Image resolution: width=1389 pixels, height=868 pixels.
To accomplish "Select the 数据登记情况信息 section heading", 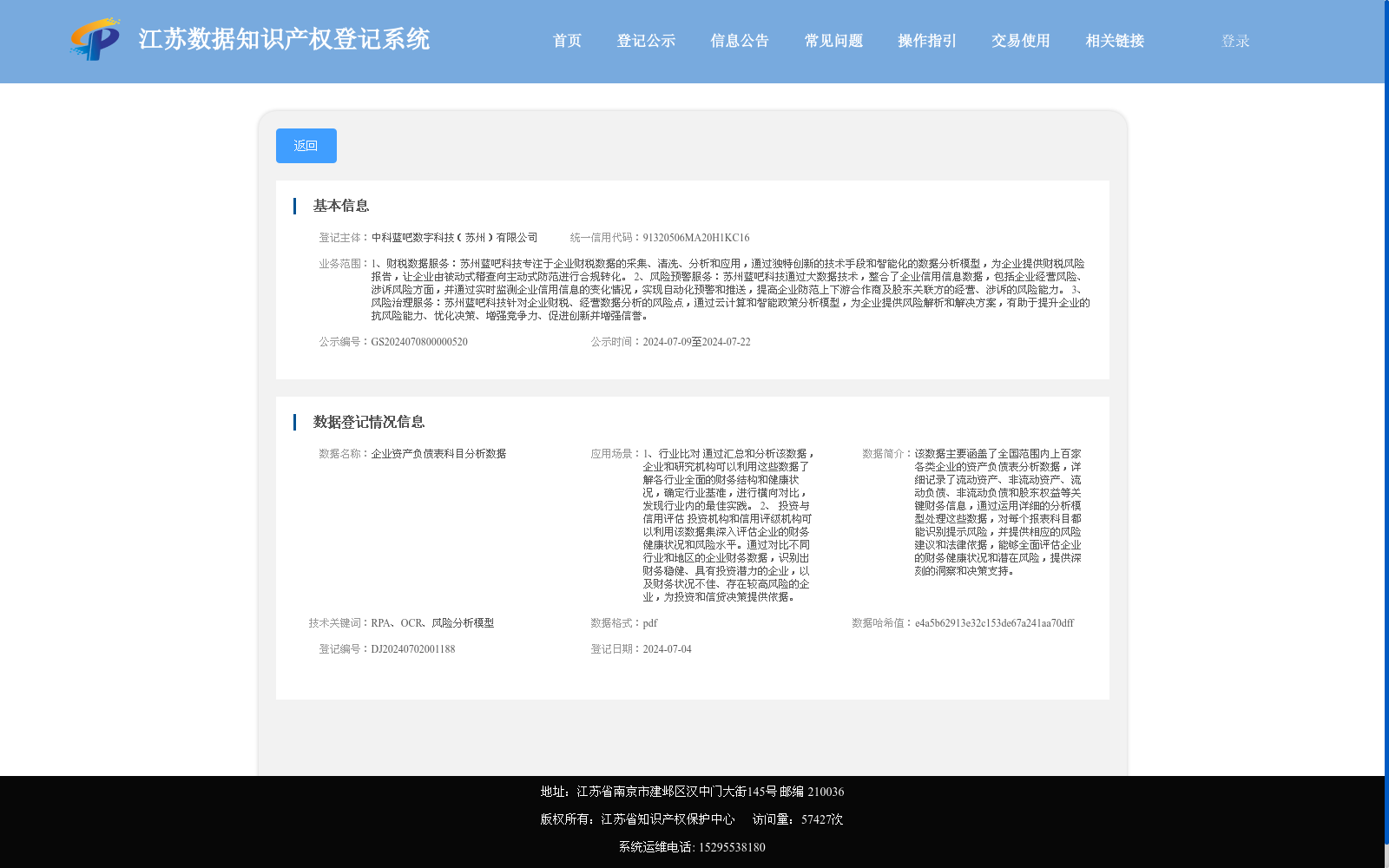I will pos(369,422).
